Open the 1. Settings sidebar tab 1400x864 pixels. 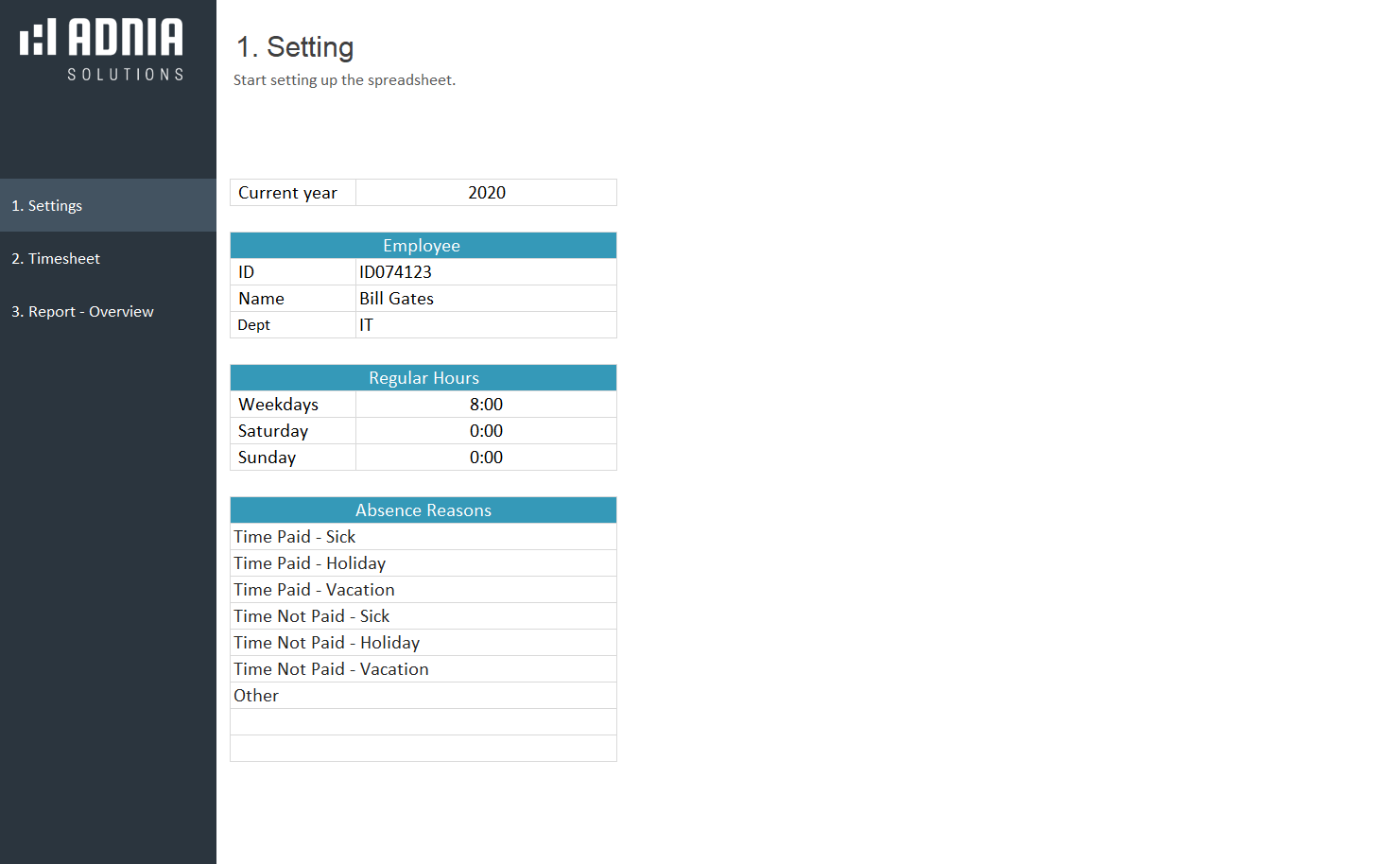[47, 205]
